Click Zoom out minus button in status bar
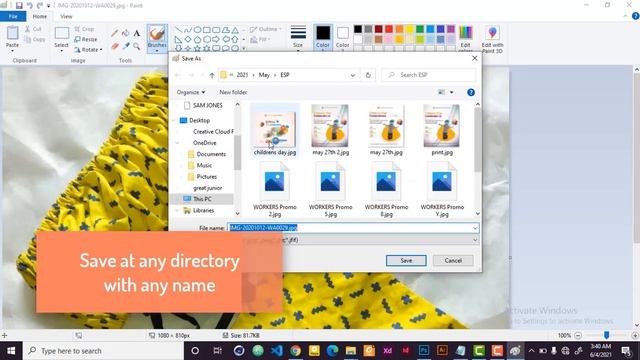The height and width of the screenshot is (360, 640). [x=578, y=336]
